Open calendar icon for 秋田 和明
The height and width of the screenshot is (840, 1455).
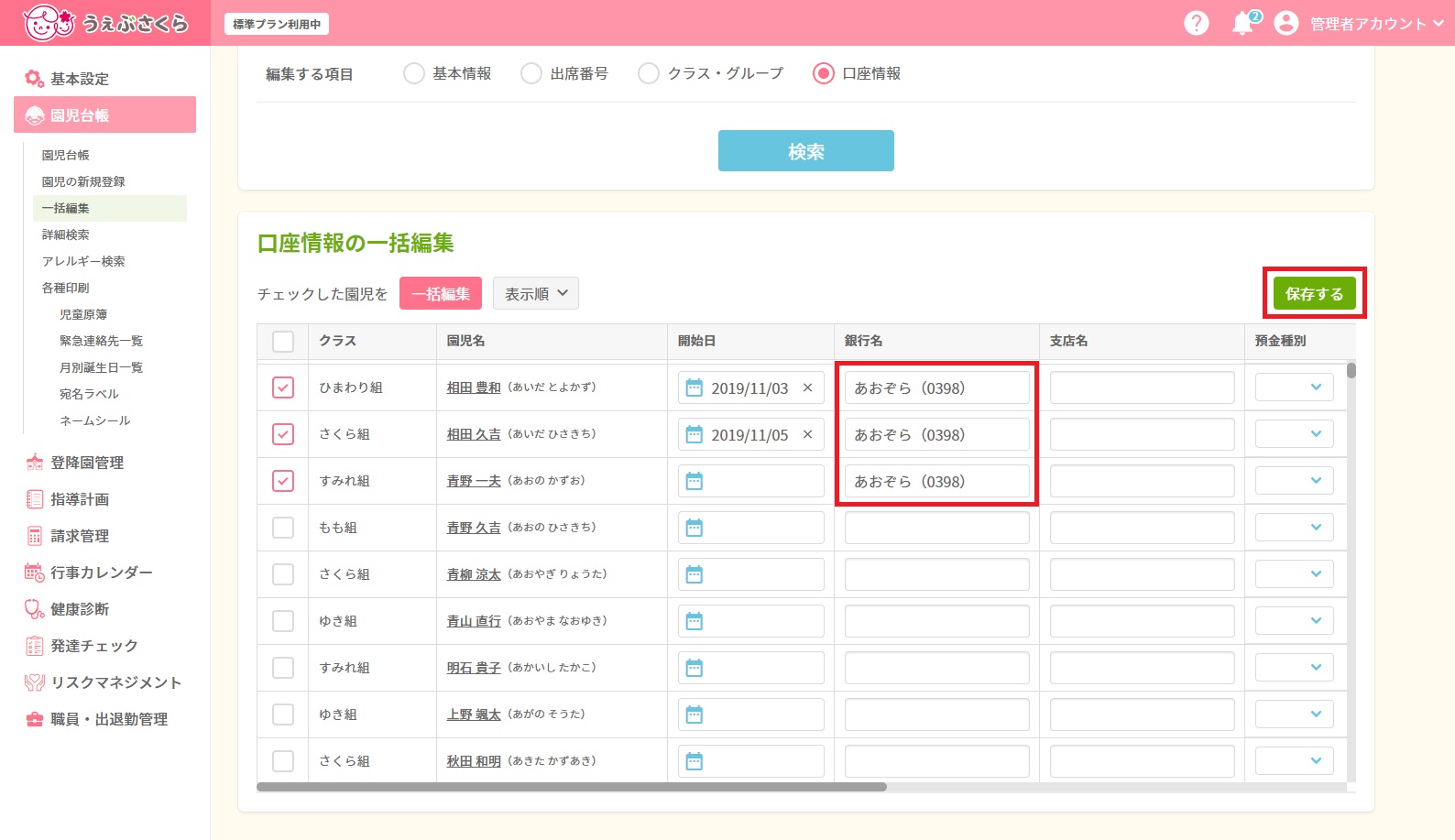(x=695, y=761)
